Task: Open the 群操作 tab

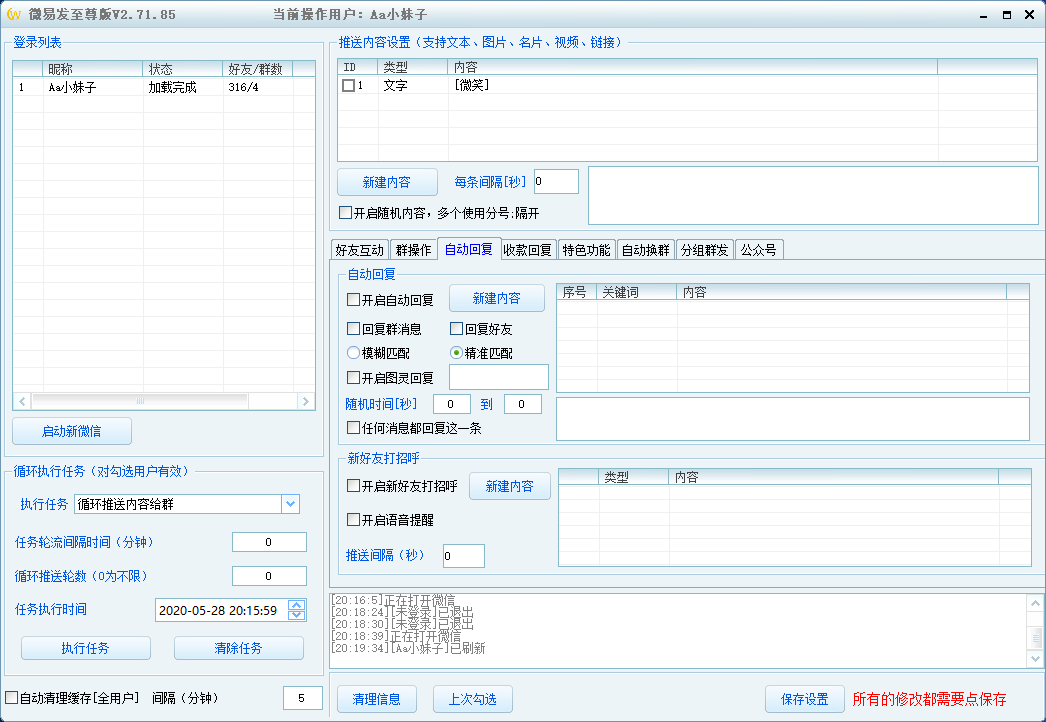Action: click(x=415, y=249)
